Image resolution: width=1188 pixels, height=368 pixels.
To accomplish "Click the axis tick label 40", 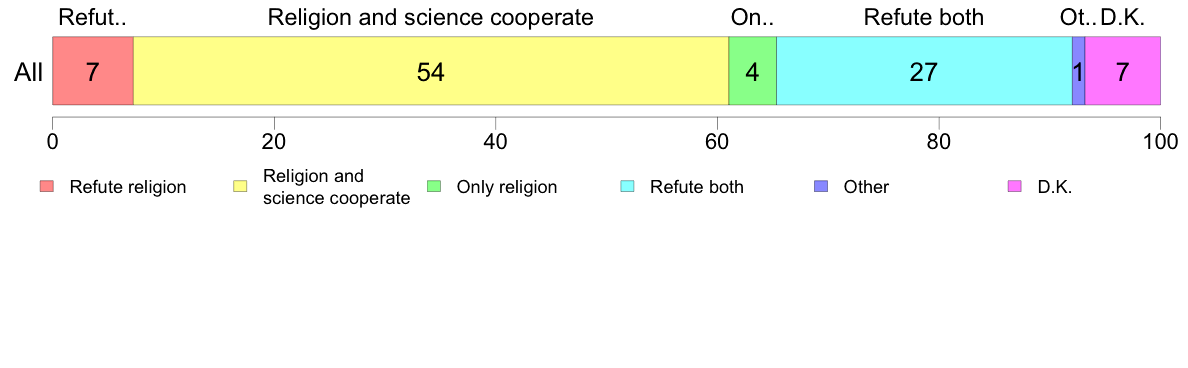I will coord(495,141).
